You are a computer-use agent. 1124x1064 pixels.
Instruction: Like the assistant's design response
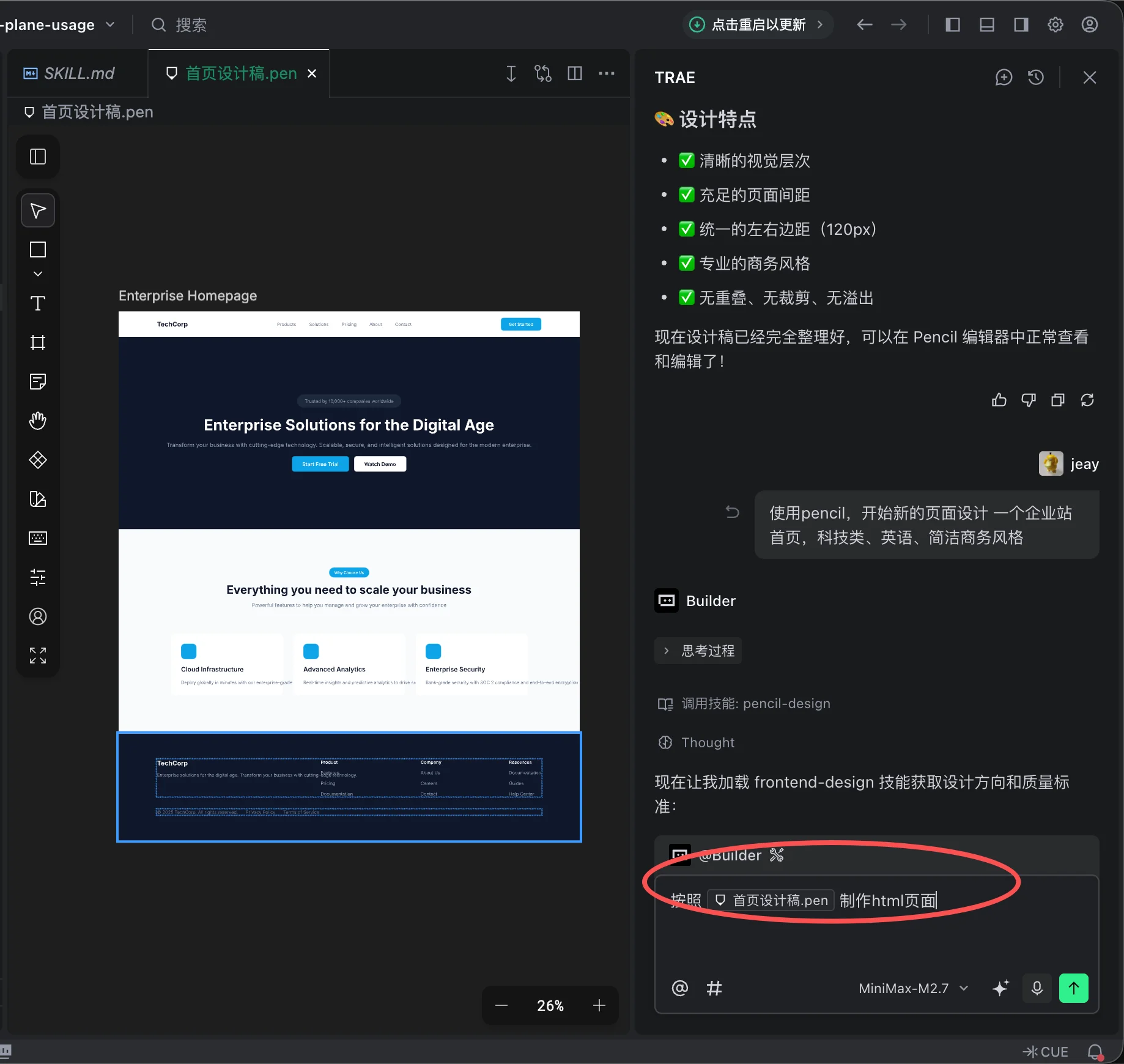point(999,400)
